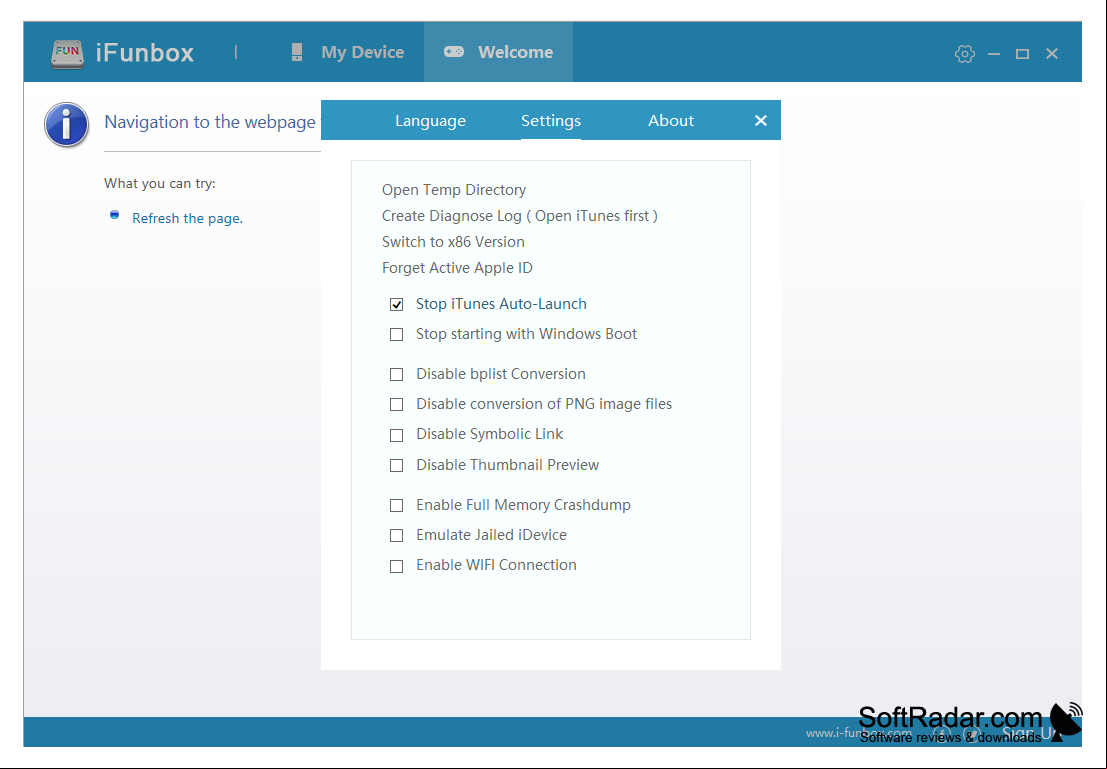Screen dimensions: 1107x769
Task: Click the iFunbox logo icon
Action: [67, 54]
